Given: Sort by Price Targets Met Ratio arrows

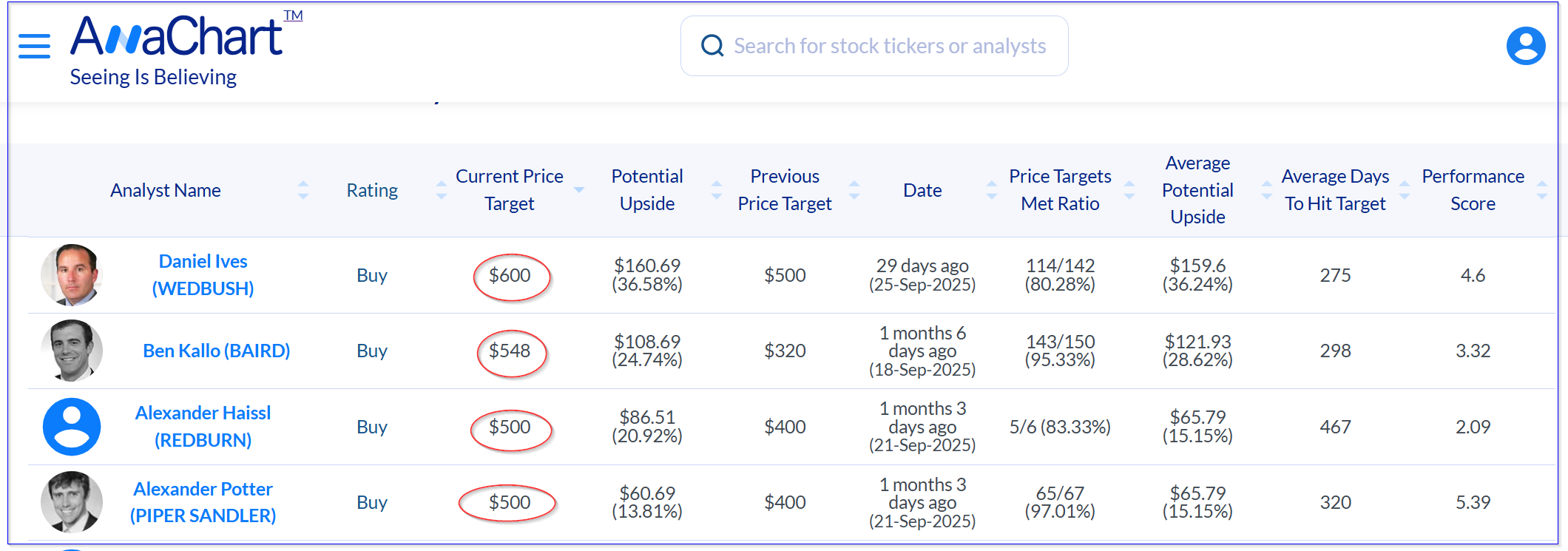Looking at the screenshot, I should coord(1129,190).
